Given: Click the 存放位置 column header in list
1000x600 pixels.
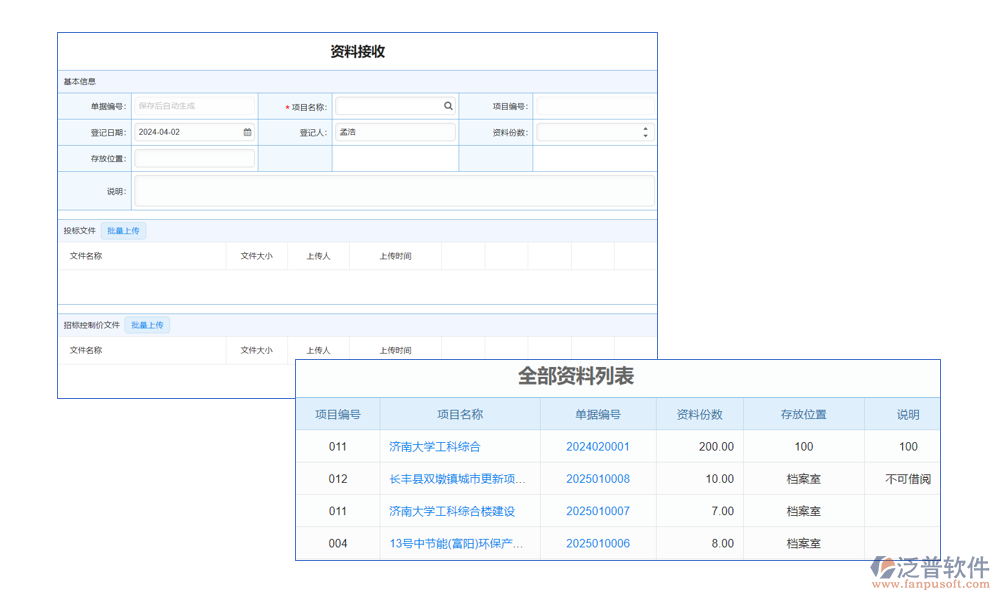Looking at the screenshot, I should (x=803, y=415).
